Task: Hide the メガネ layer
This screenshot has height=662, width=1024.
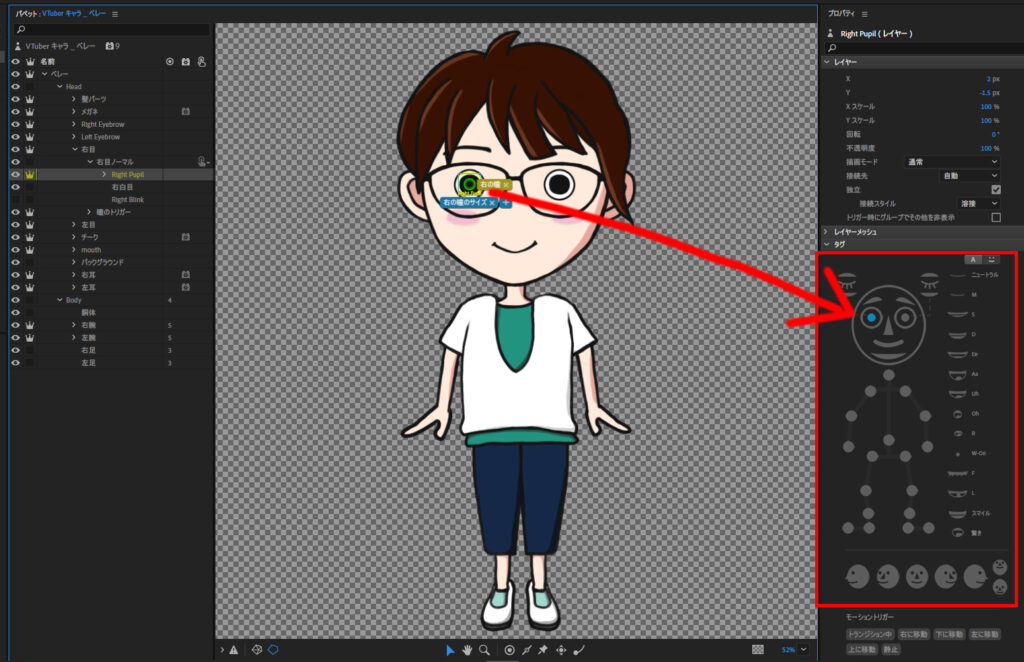Action: point(14,111)
